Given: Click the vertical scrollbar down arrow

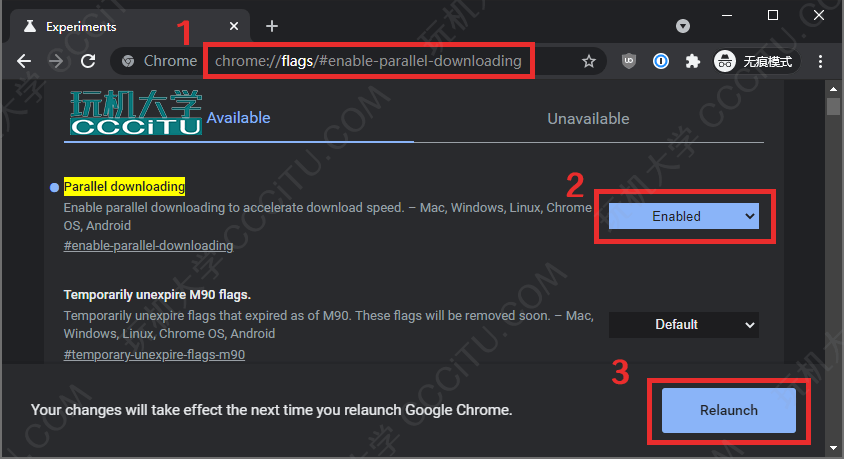Looking at the screenshot, I should pyautogui.click(x=834, y=448).
